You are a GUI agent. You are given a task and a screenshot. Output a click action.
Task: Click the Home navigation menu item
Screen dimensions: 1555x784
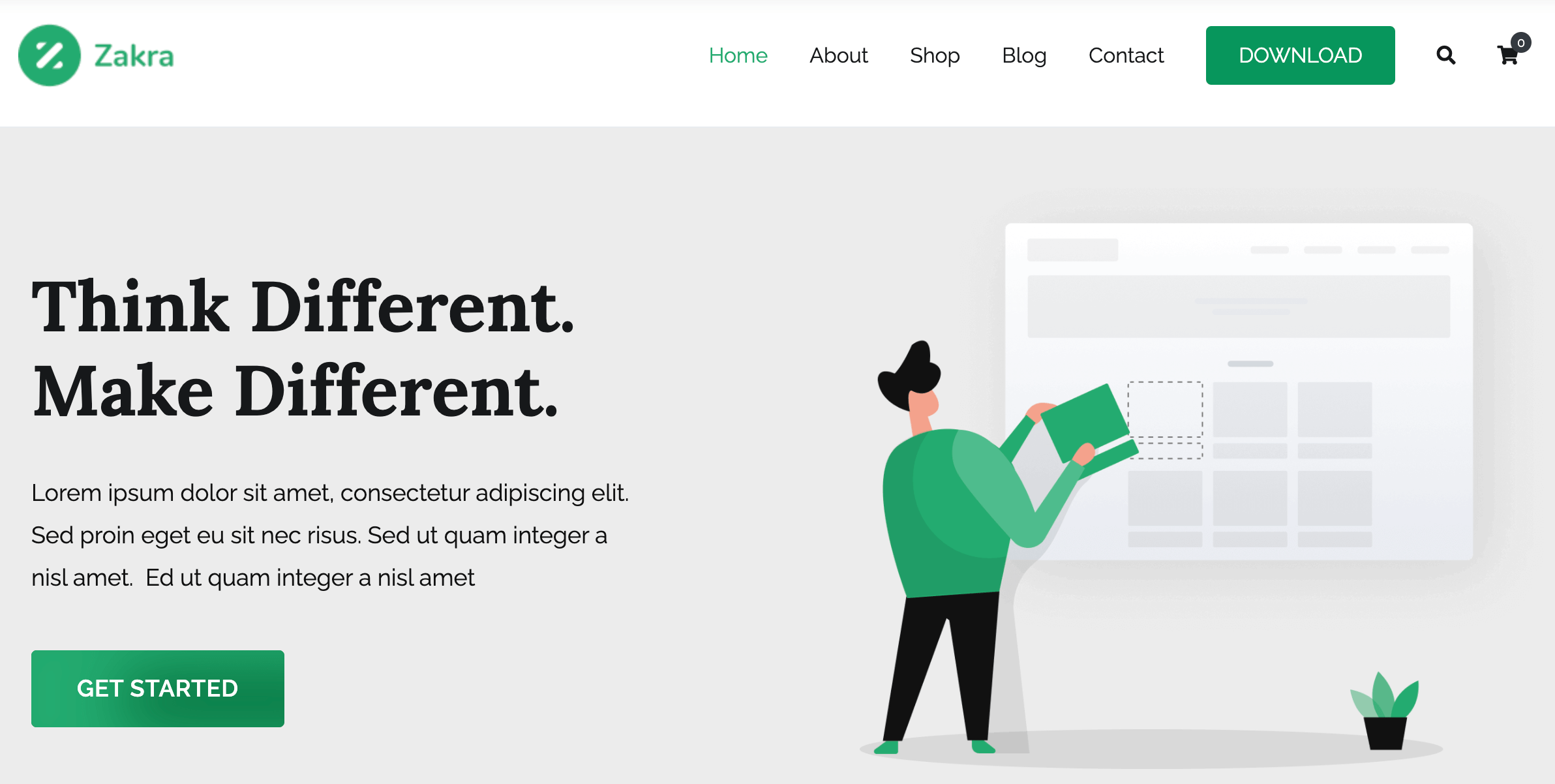click(739, 56)
